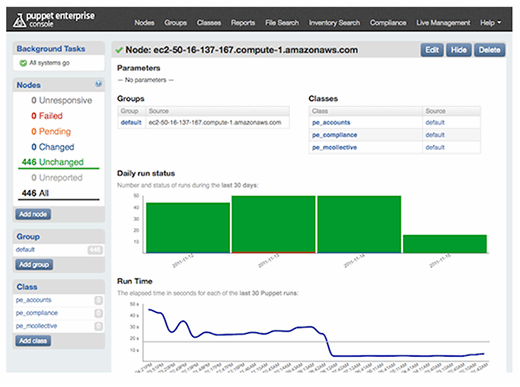Click the shortest green daily run bar
The height and width of the screenshot is (387, 520).
click(445, 244)
